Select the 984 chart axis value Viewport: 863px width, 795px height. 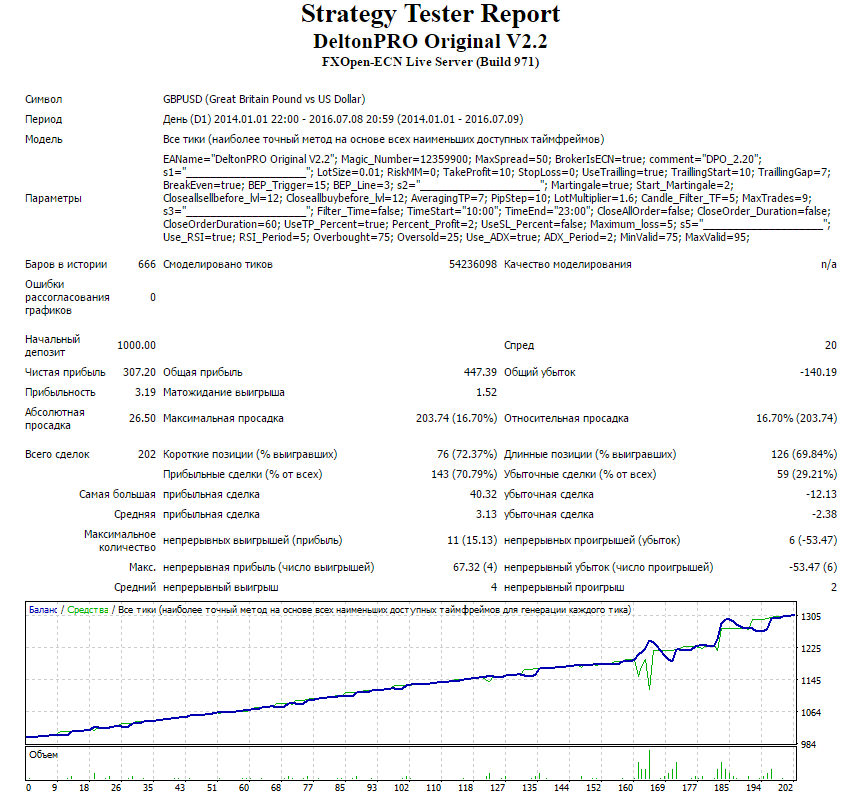[809, 744]
